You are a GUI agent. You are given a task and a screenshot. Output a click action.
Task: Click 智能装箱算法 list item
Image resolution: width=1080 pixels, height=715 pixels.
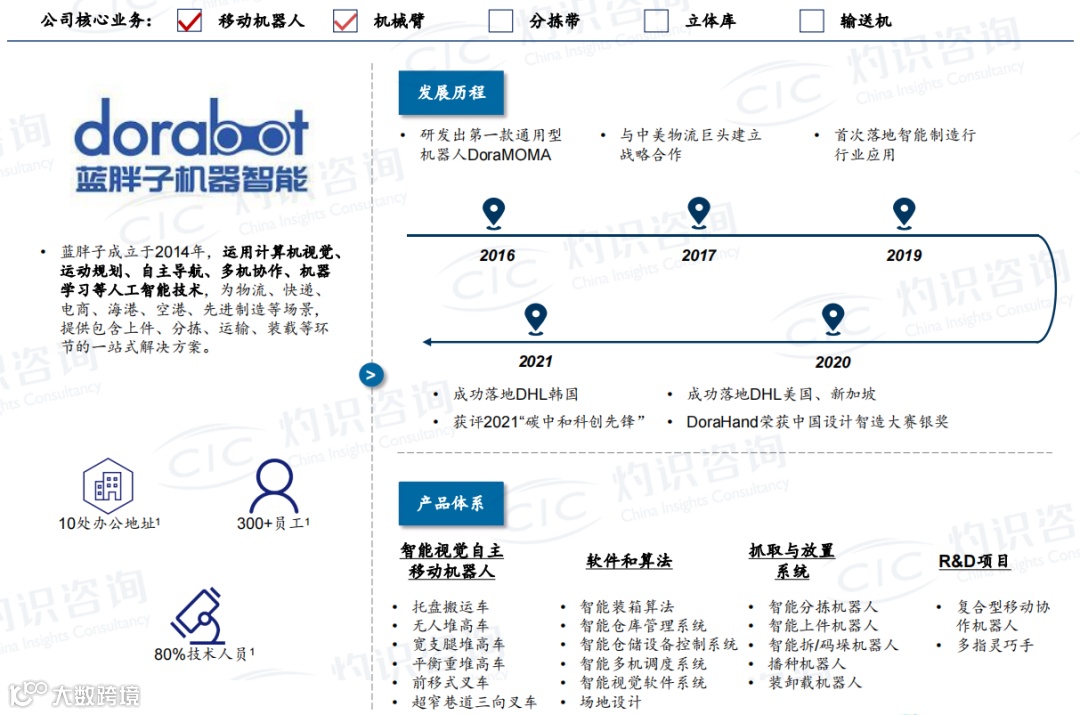(627, 607)
